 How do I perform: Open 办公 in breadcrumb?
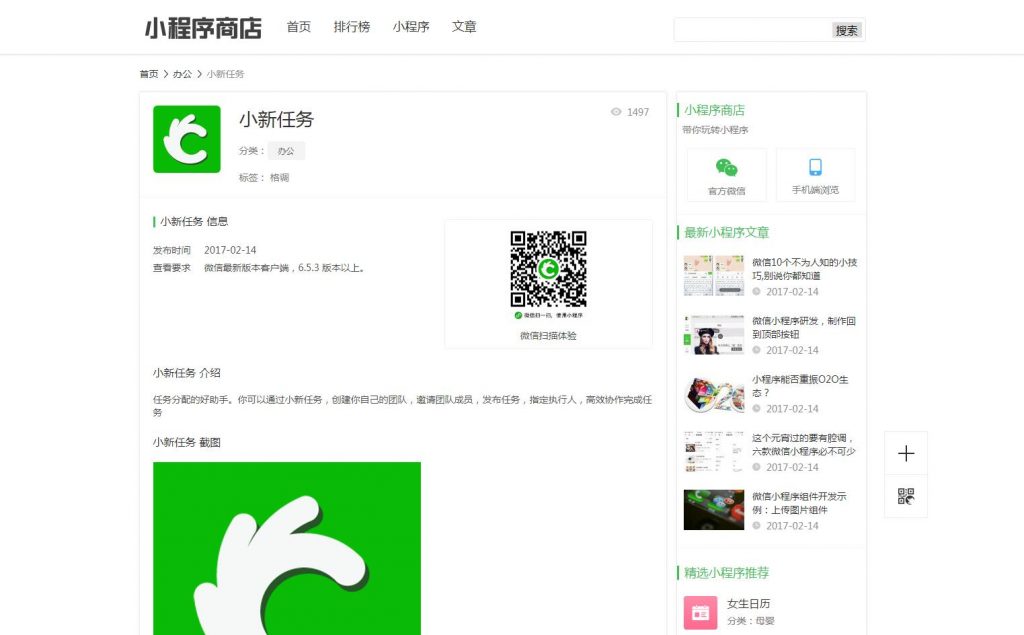[182, 74]
